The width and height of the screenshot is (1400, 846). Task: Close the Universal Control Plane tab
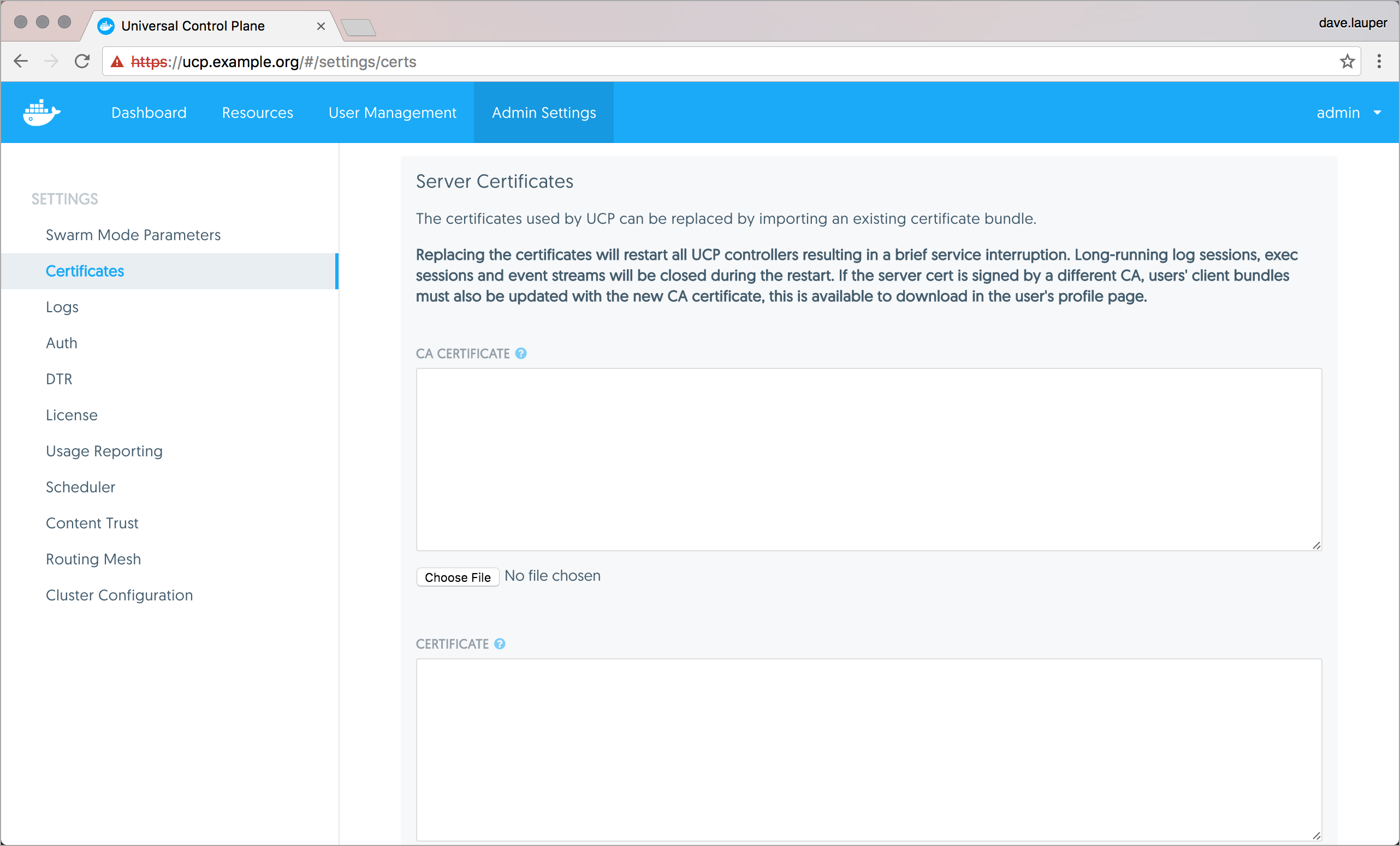[321, 26]
